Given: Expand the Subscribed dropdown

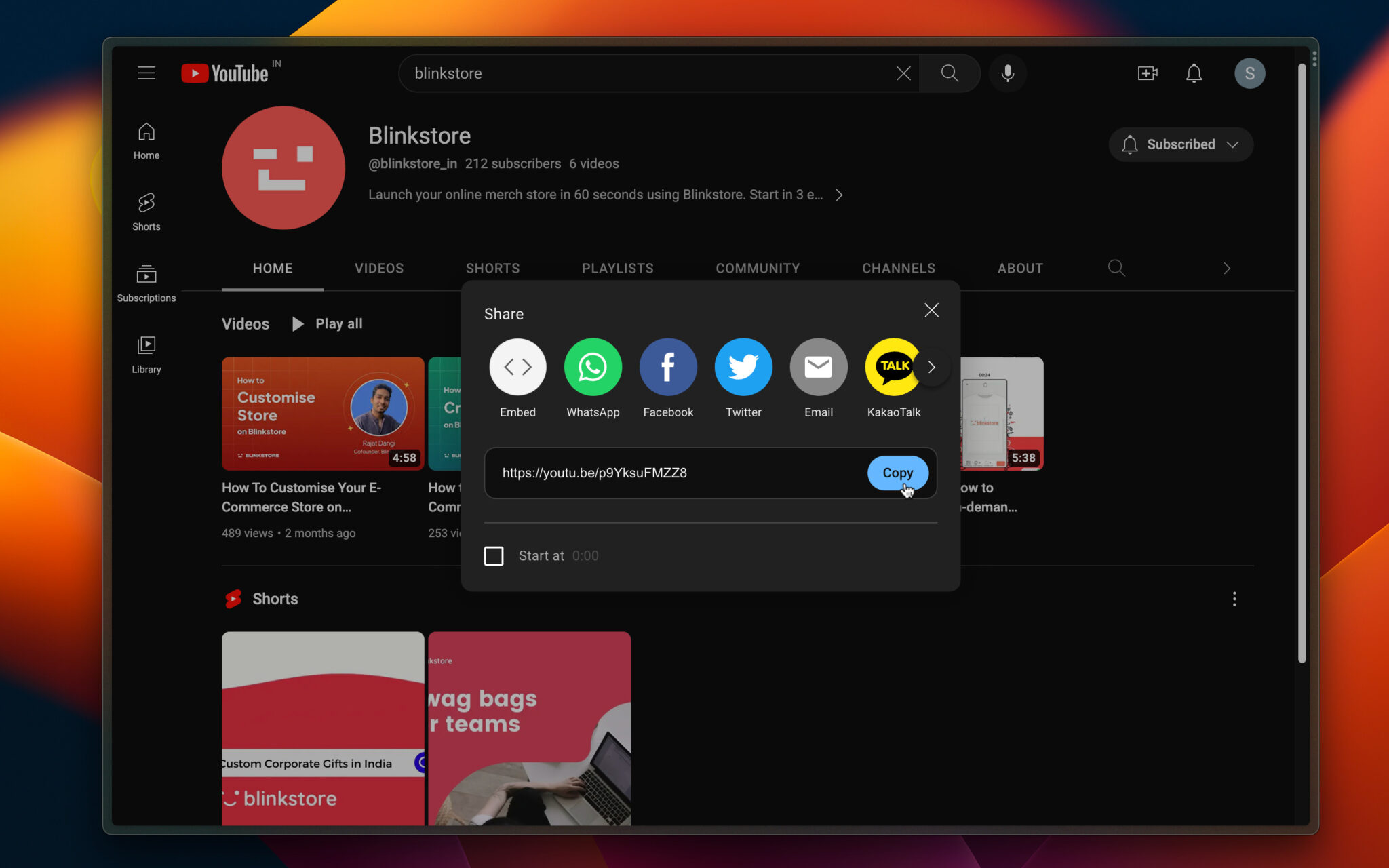Looking at the screenshot, I should pos(1181,144).
